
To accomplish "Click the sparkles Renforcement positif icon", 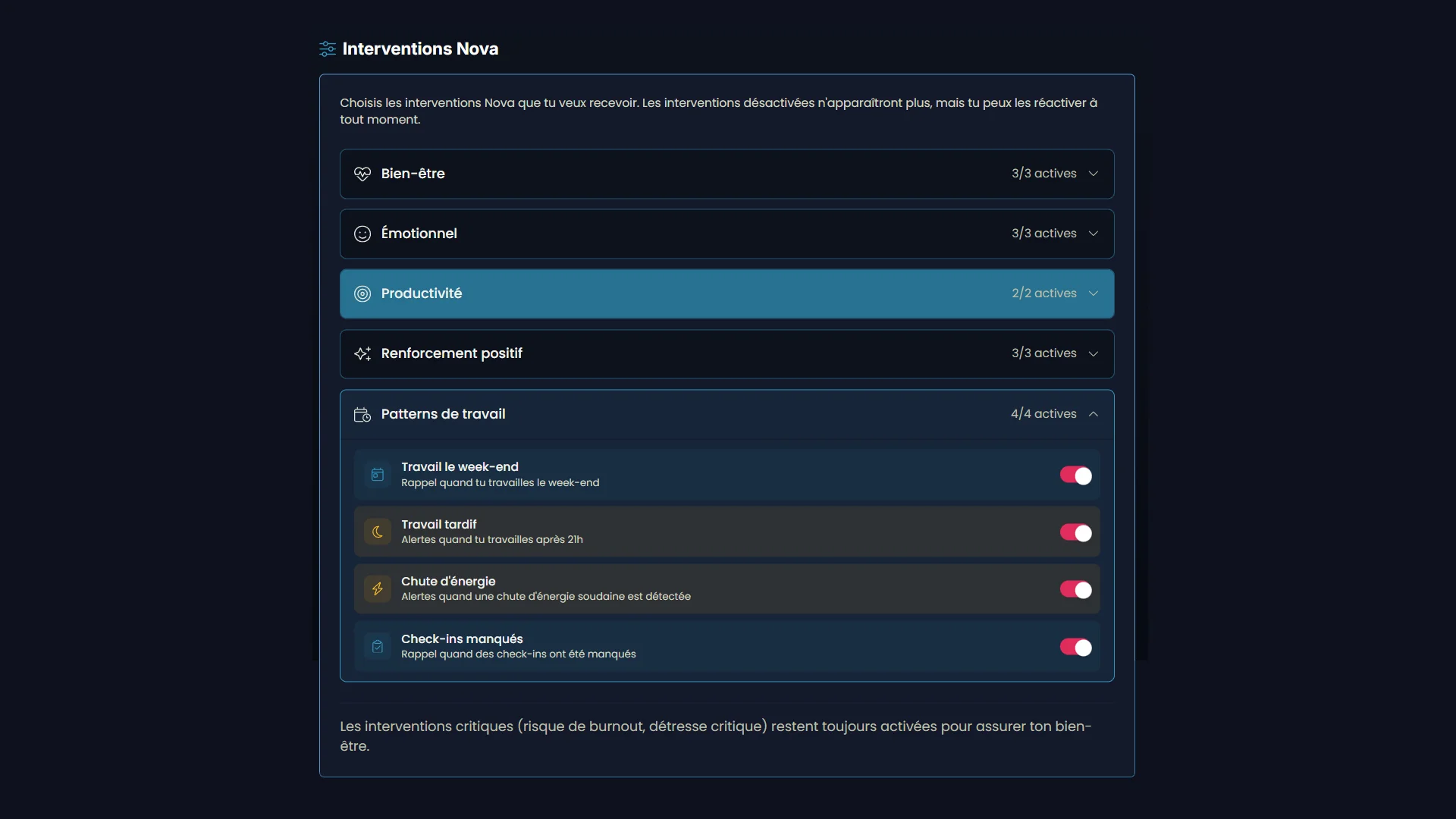I will (362, 353).
